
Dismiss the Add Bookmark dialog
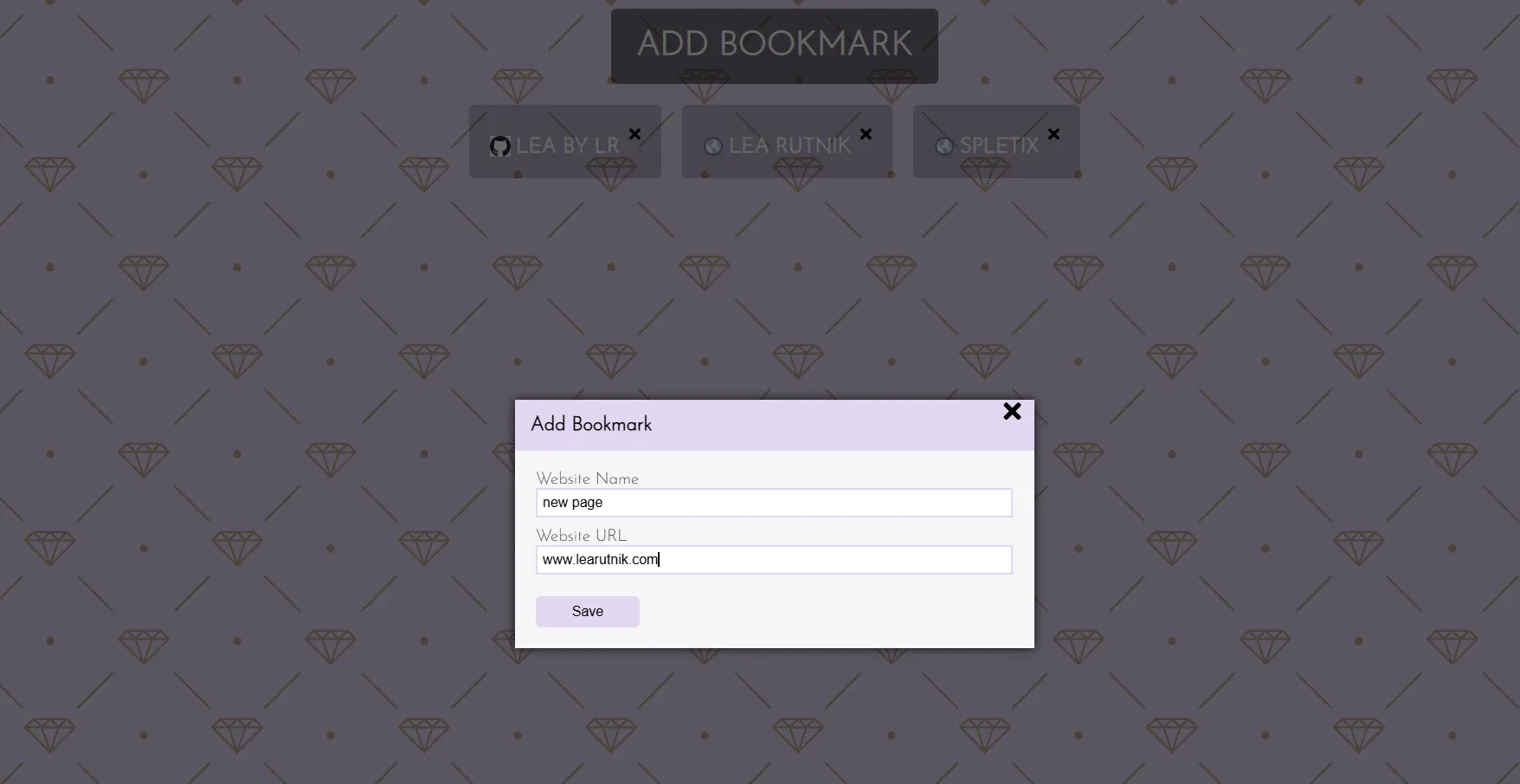[x=1011, y=412]
